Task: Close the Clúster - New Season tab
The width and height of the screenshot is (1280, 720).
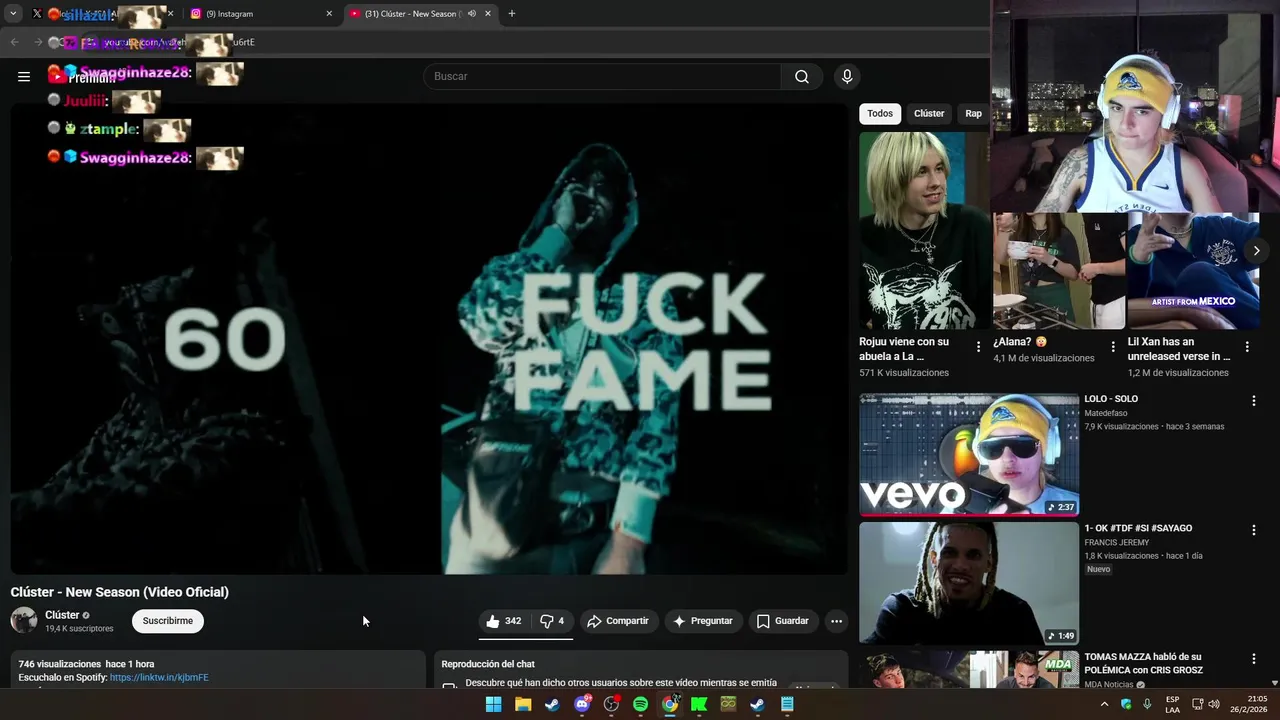Action: point(488,14)
